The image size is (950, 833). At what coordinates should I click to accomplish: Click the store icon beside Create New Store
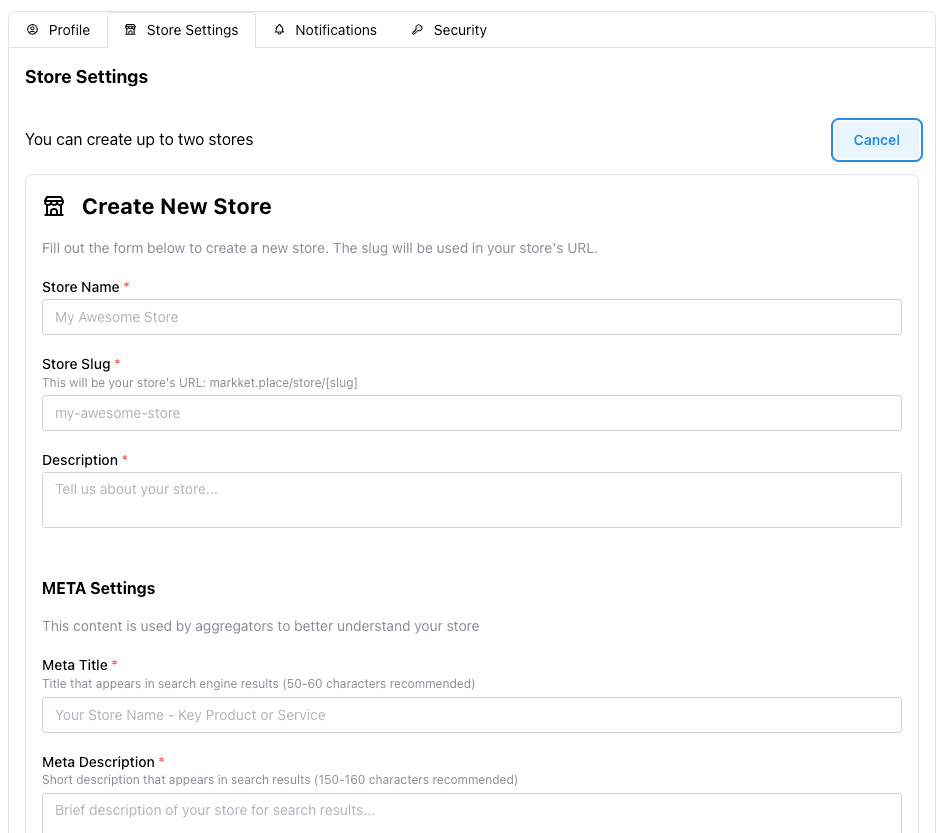pyautogui.click(x=54, y=206)
